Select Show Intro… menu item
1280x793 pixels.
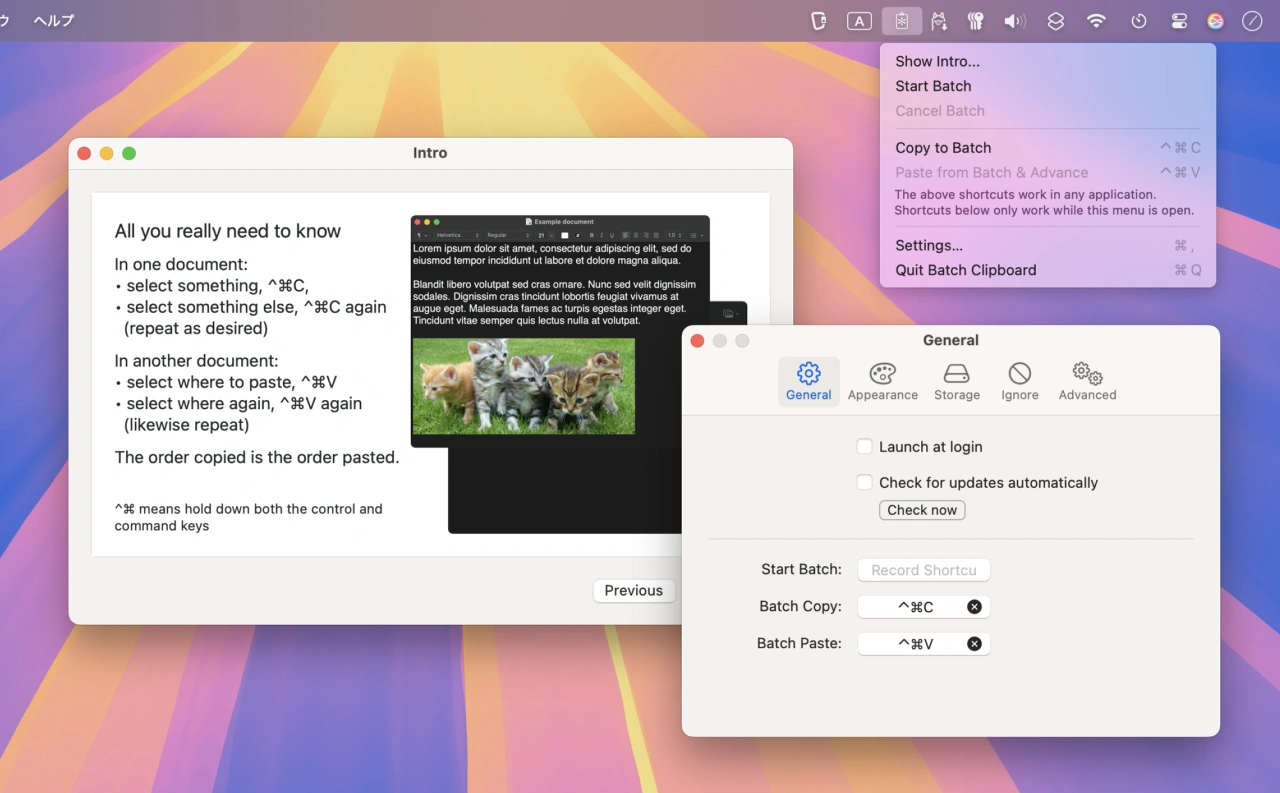pyautogui.click(x=937, y=61)
